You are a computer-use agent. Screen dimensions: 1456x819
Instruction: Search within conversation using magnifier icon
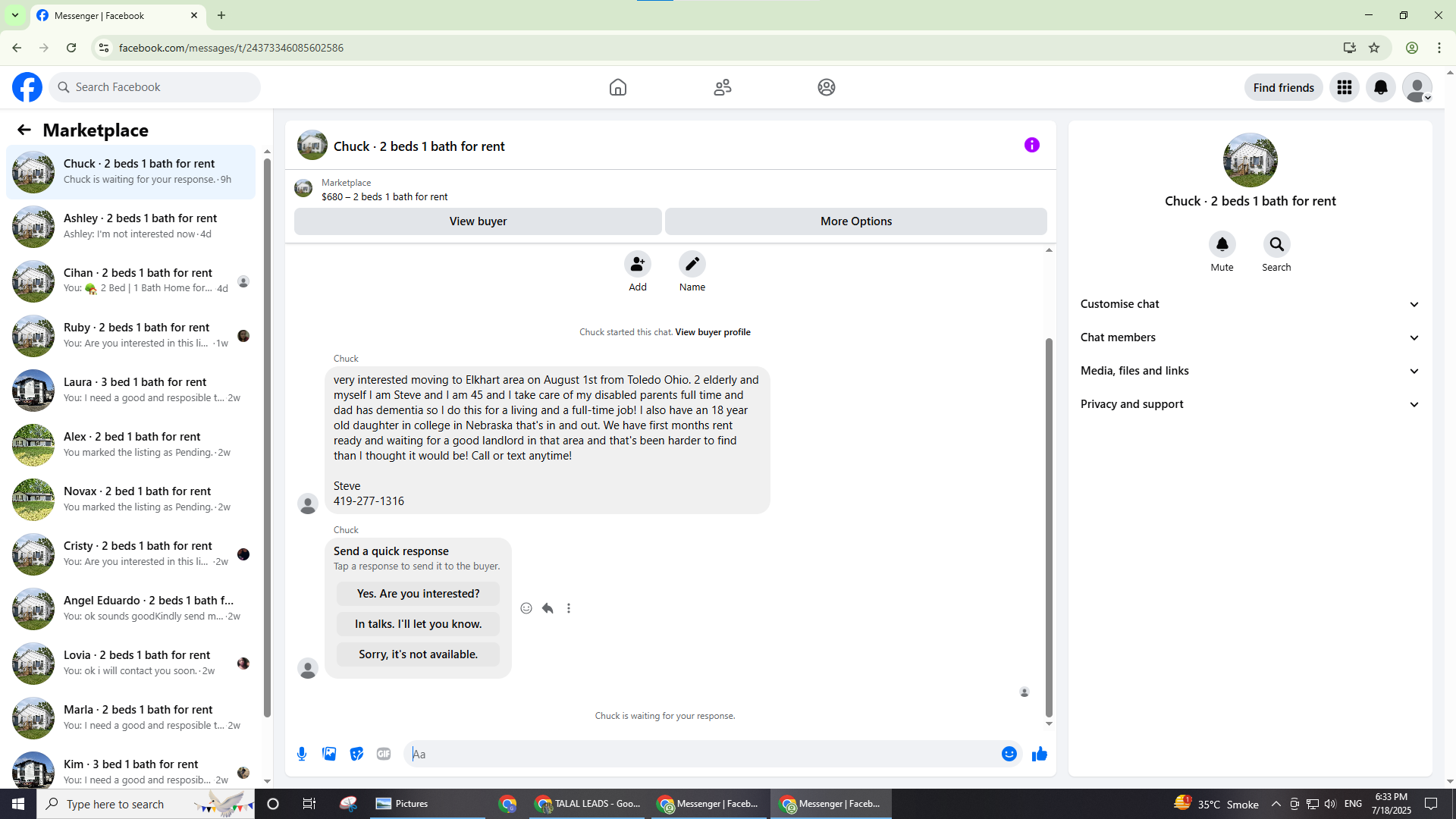click(x=1276, y=244)
